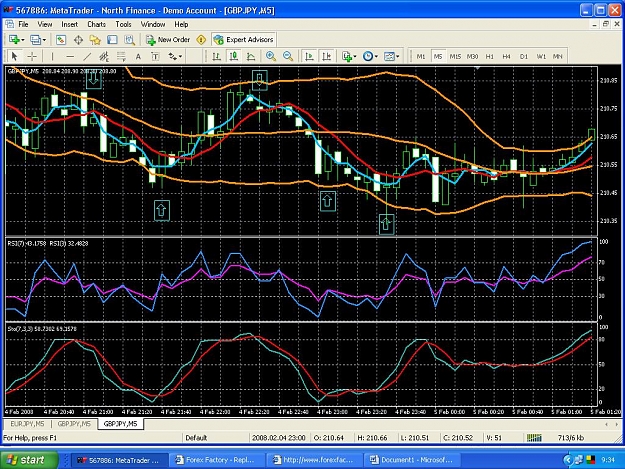Switch timeframe to H1

[x=489, y=56]
